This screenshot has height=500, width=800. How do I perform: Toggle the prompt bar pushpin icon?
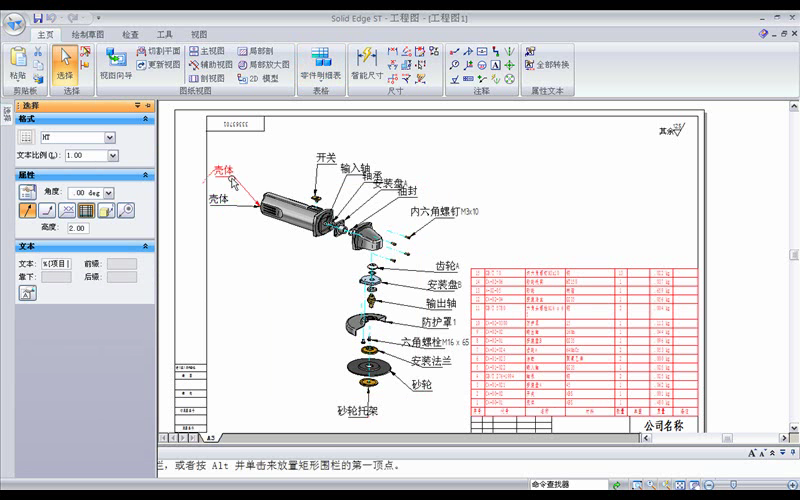[x=793, y=453]
